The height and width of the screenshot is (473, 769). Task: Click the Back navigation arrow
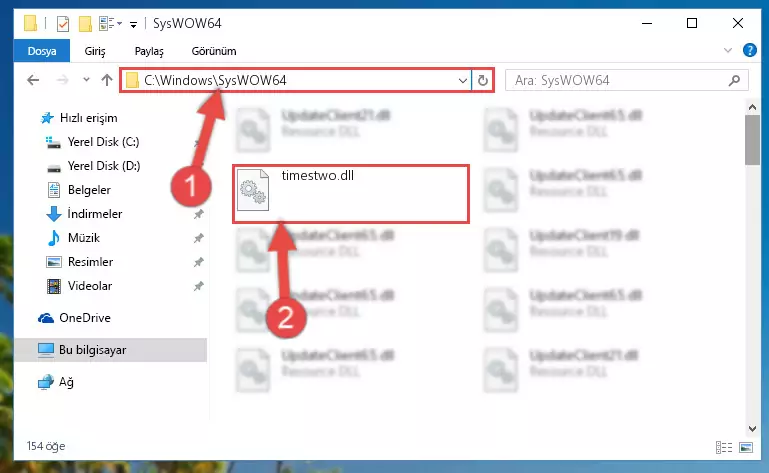(33, 80)
